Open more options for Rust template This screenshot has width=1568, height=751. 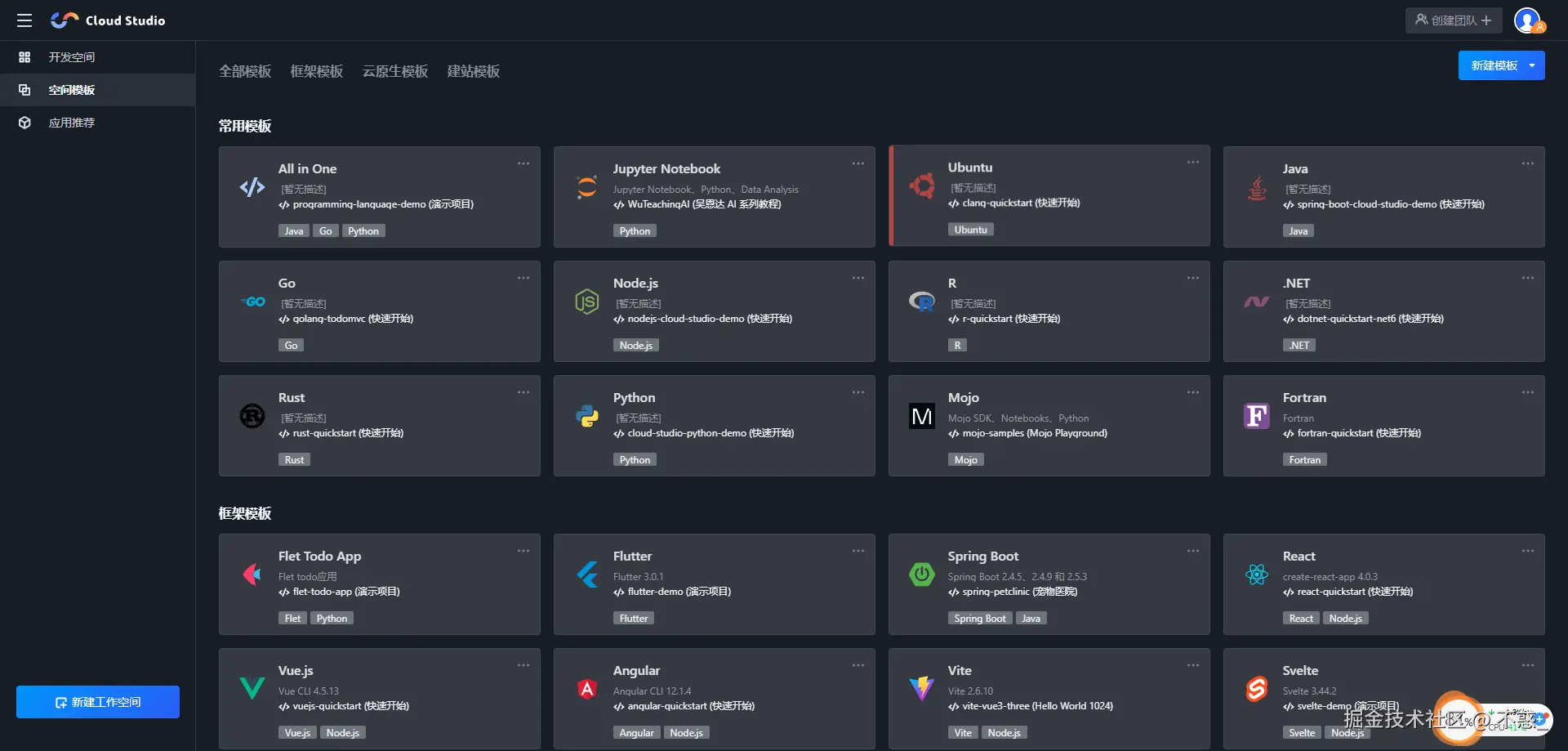pos(523,392)
